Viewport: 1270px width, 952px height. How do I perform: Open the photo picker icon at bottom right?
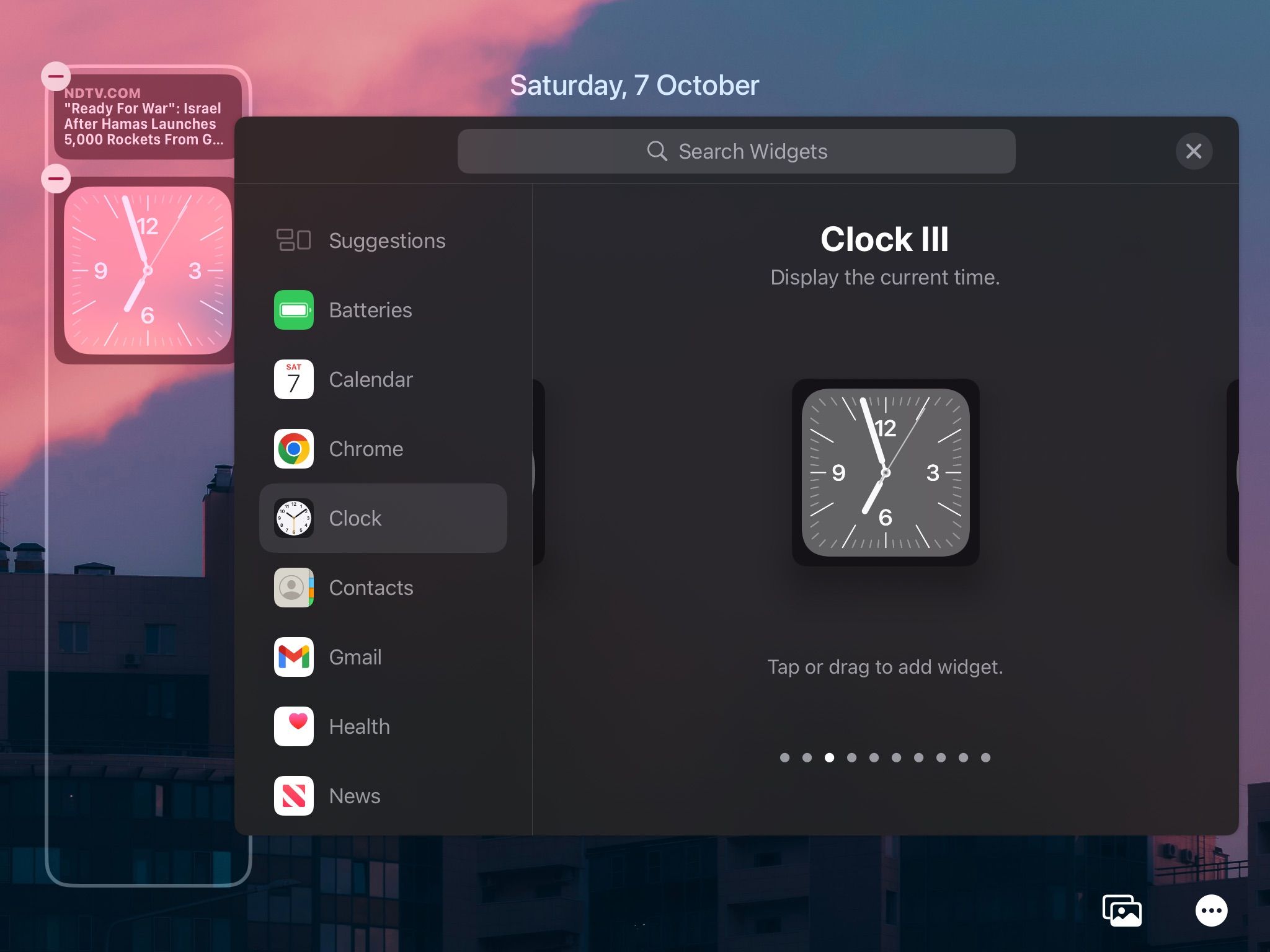1123,910
